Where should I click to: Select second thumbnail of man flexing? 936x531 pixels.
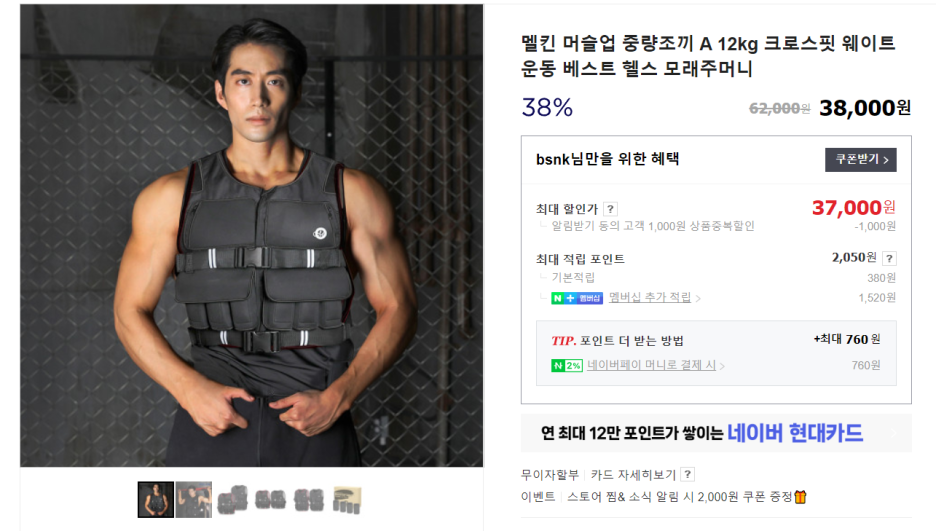pos(194,499)
